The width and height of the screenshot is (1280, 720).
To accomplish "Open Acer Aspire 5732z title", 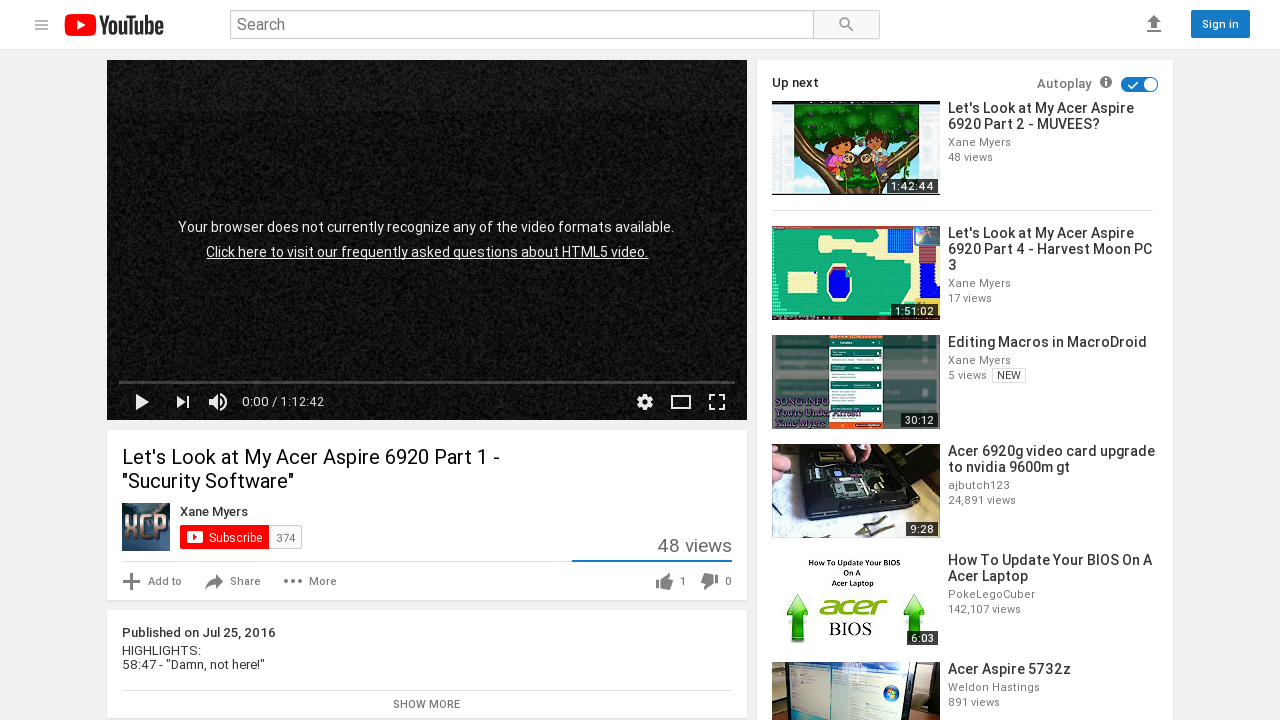I will [x=1009, y=669].
